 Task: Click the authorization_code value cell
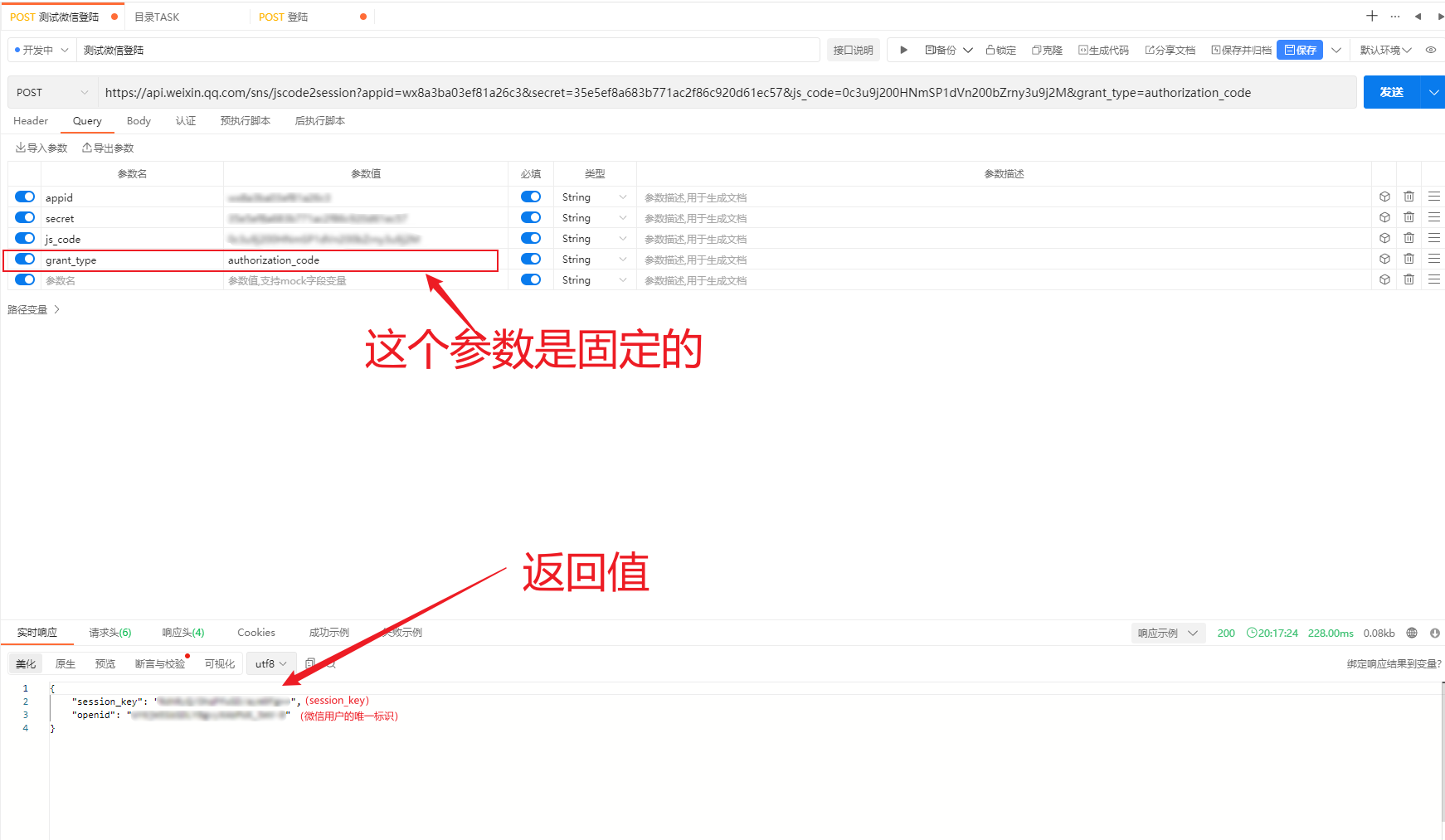point(365,260)
